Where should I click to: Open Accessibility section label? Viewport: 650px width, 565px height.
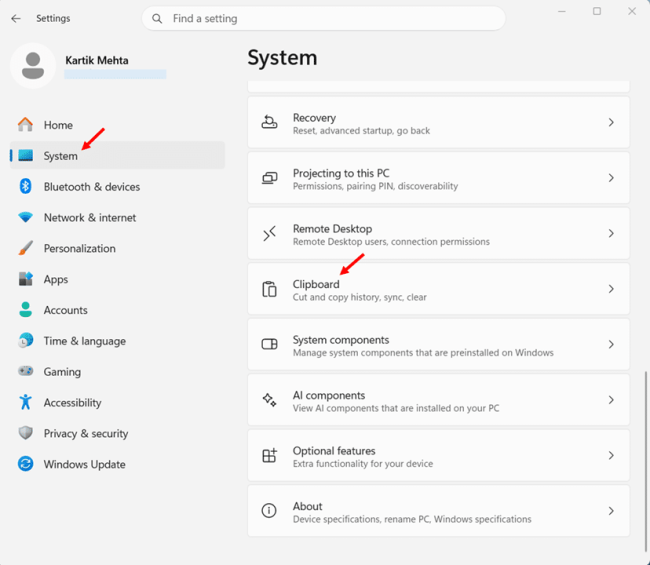click(x=73, y=403)
